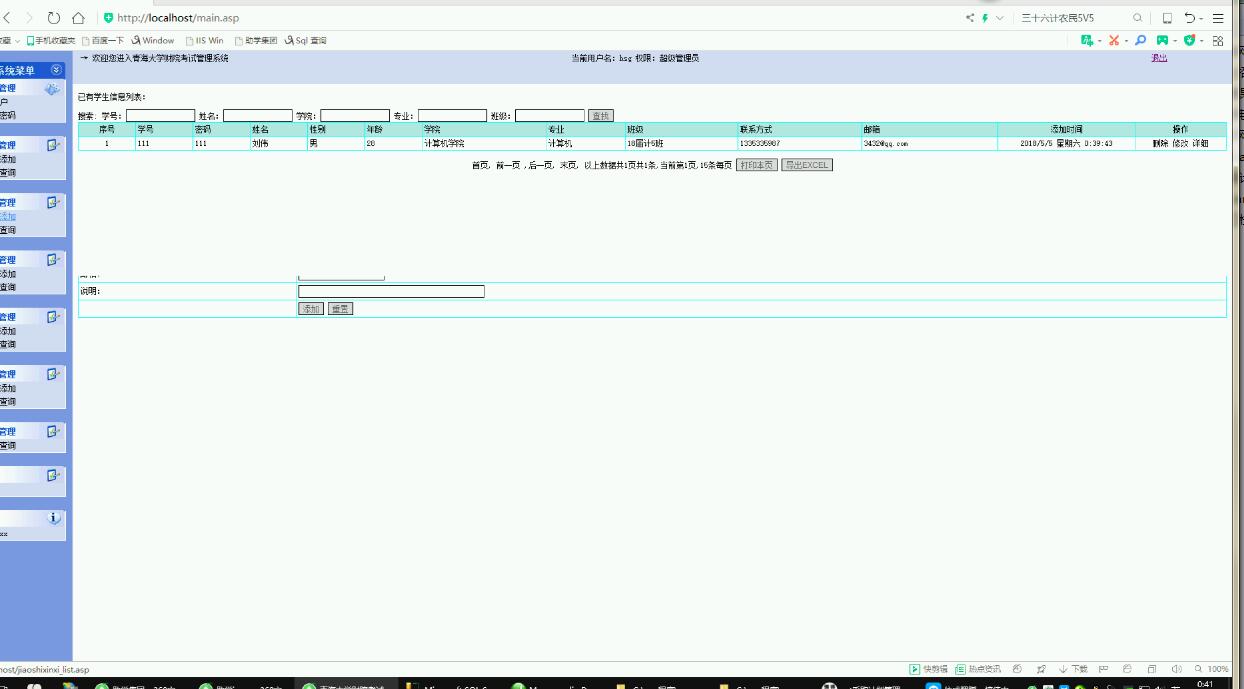This screenshot has width=1244, height=689.
Task: Expand the address bar history dropdown arrow
Action: 1000,18
